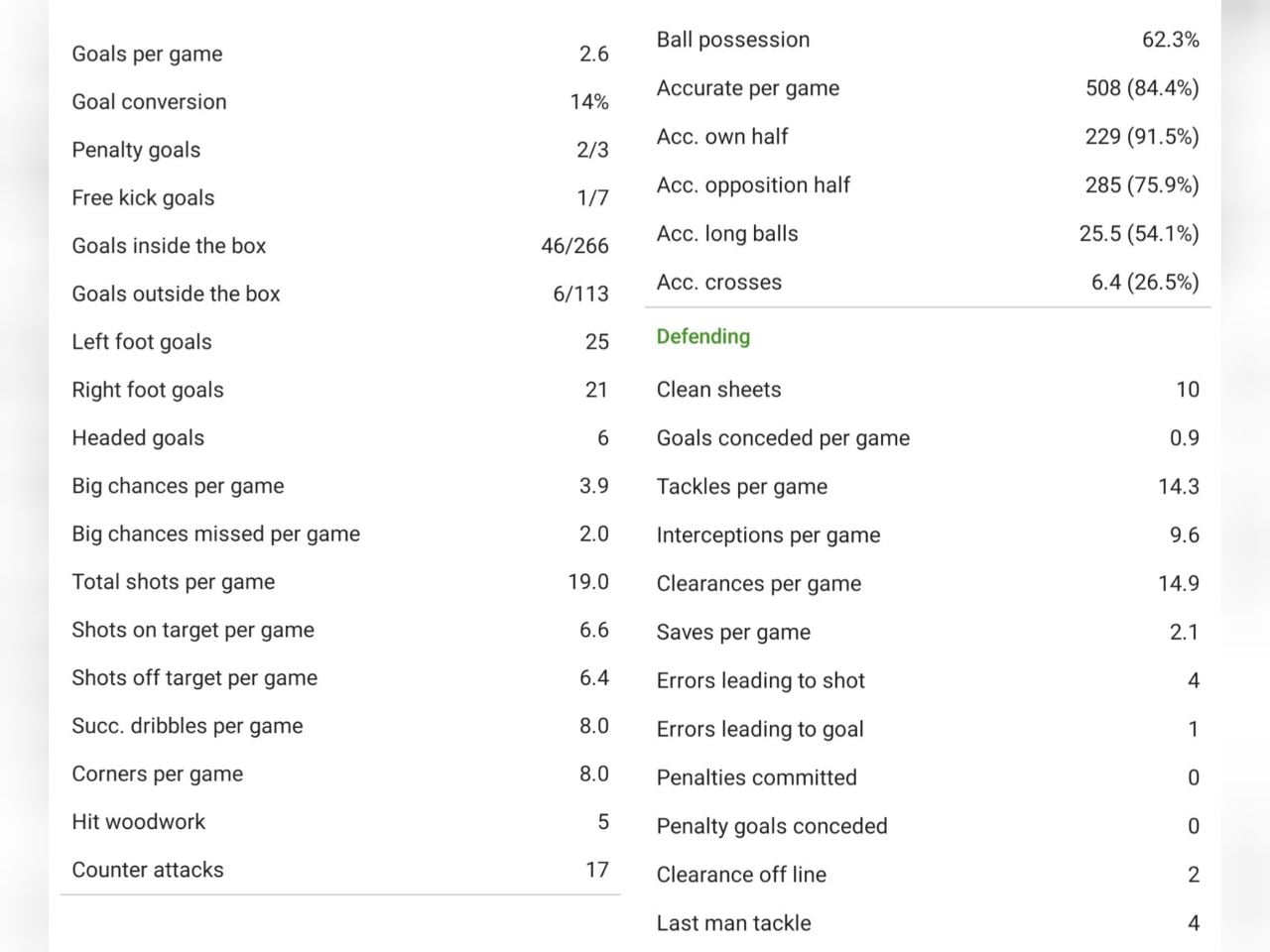The width and height of the screenshot is (1270, 952).
Task: Select the Errors leading to goal label
Action: (759, 729)
